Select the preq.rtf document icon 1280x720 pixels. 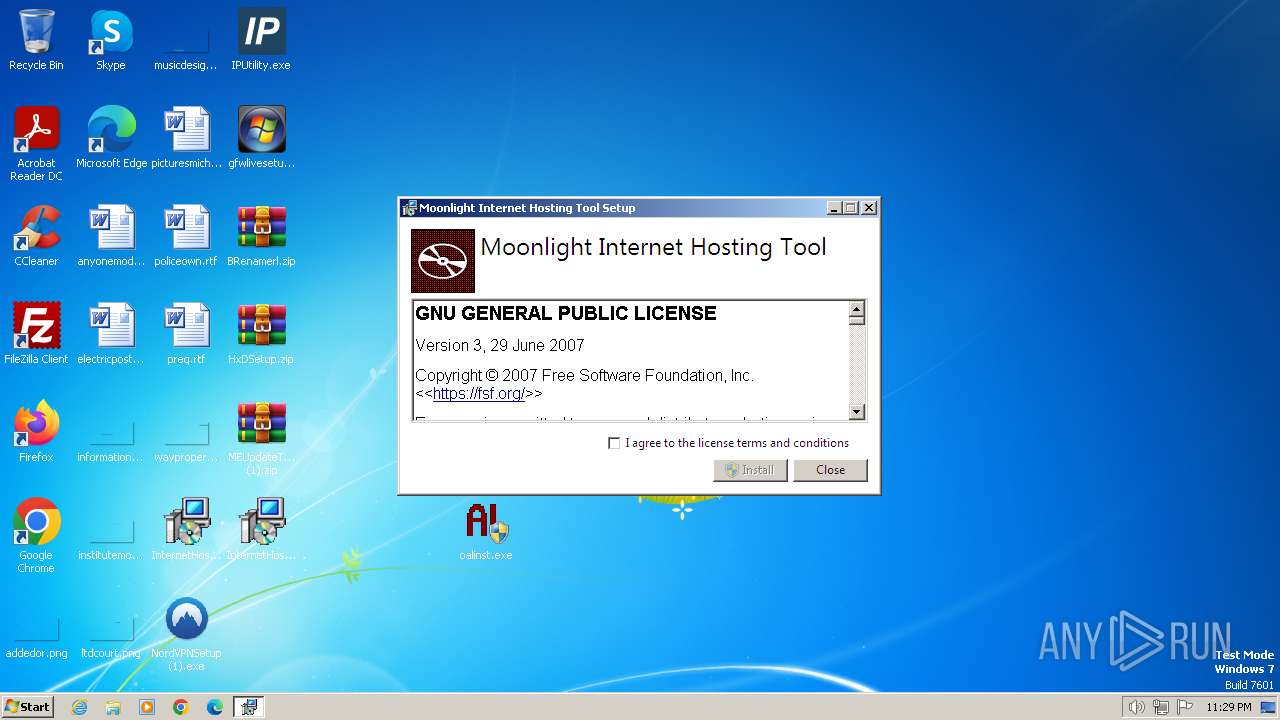(187, 334)
